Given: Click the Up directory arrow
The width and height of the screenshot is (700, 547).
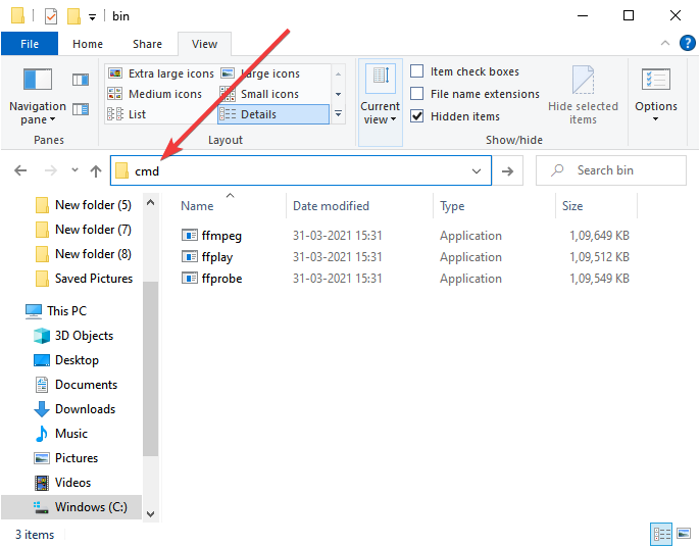Looking at the screenshot, I should click(96, 171).
